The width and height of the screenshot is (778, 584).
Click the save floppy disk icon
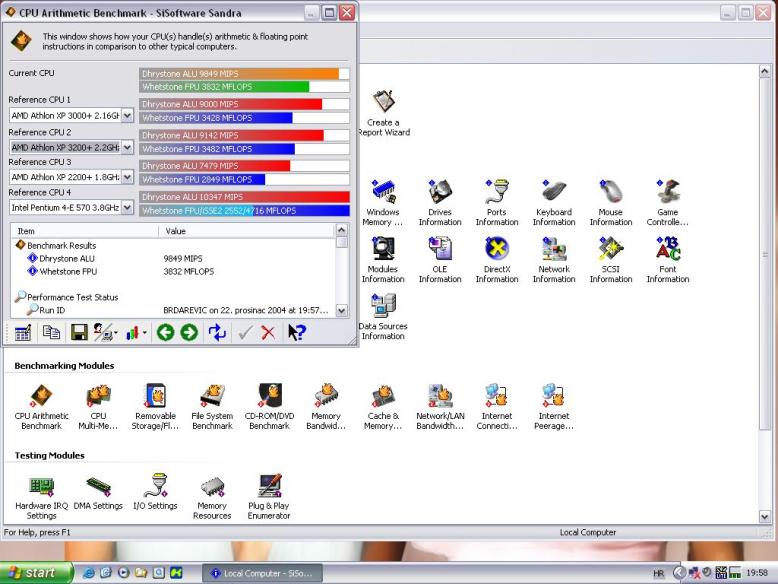pos(79,332)
